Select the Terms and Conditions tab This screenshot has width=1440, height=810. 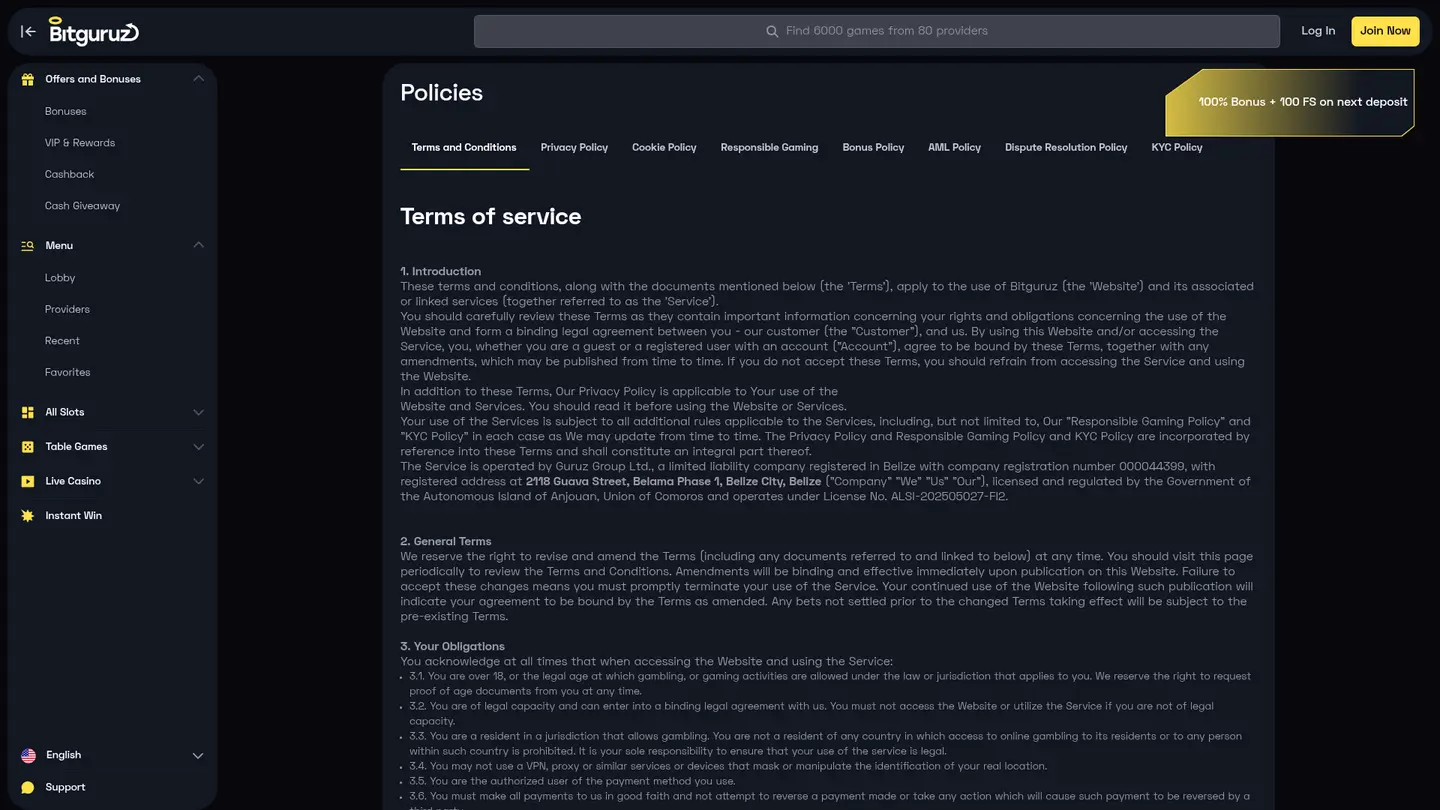pos(464,148)
